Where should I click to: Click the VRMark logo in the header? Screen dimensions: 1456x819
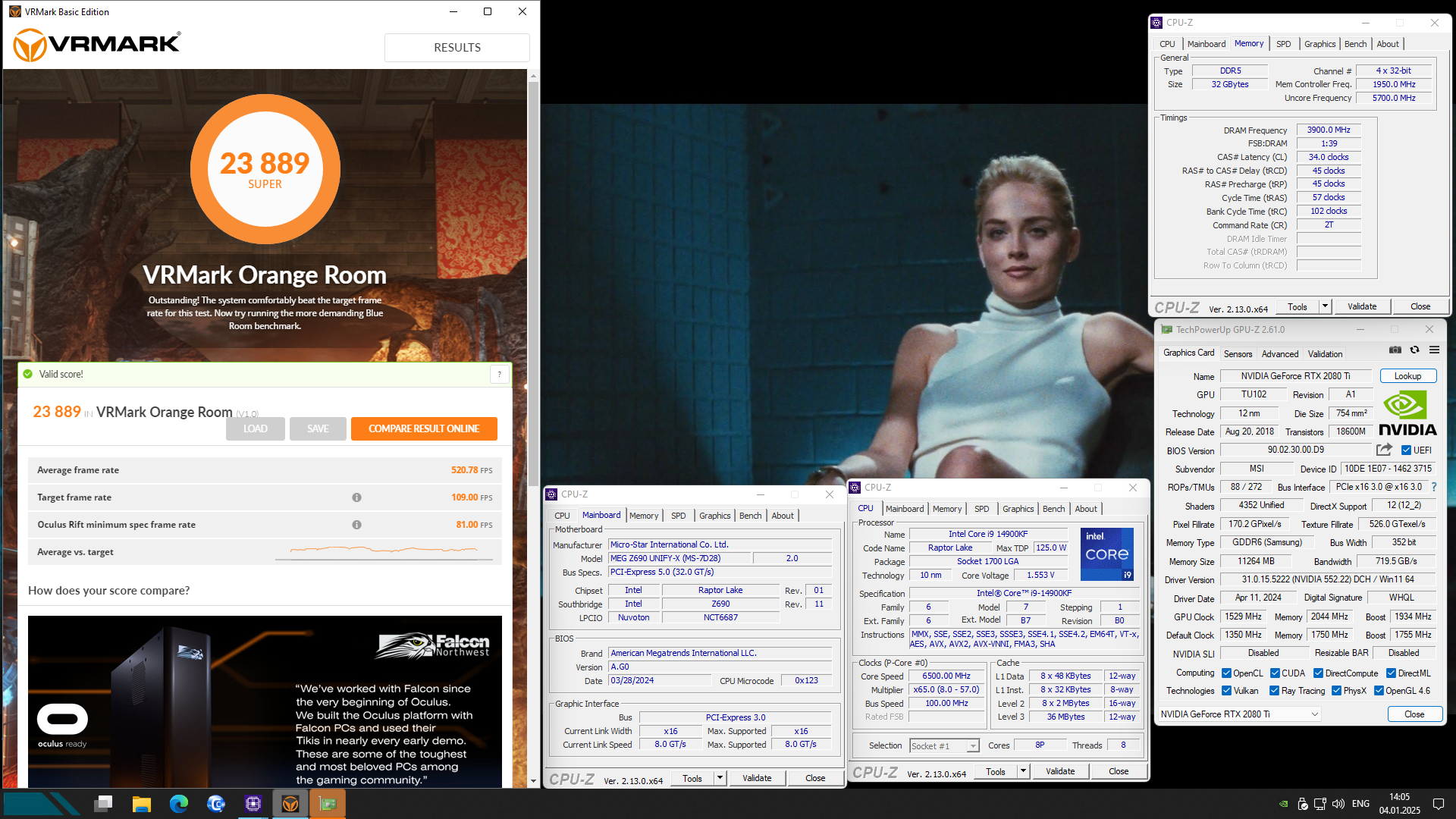point(97,45)
